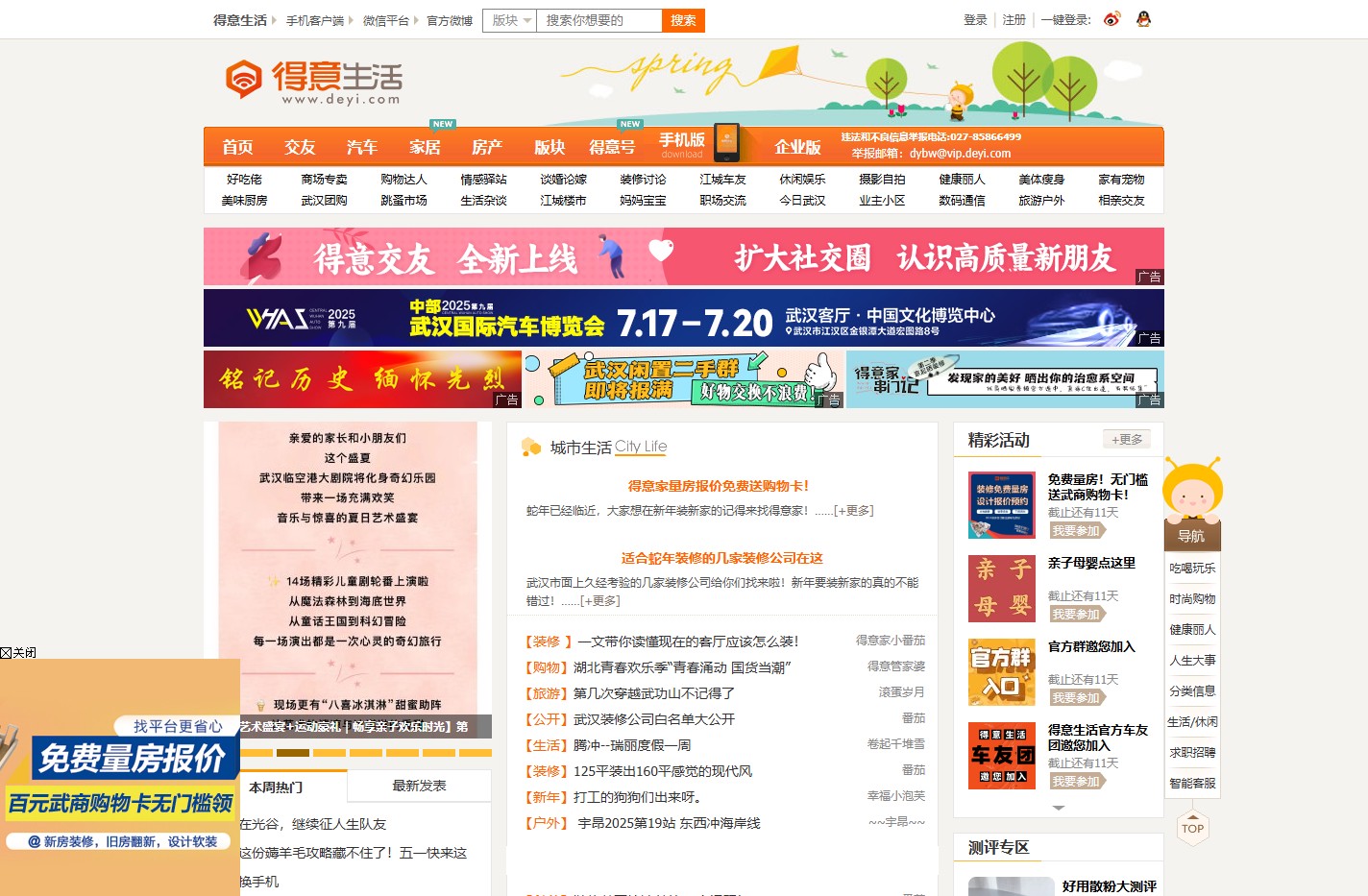Open the 跳蚤市场 forum link
The height and width of the screenshot is (896, 1368).
click(403, 201)
